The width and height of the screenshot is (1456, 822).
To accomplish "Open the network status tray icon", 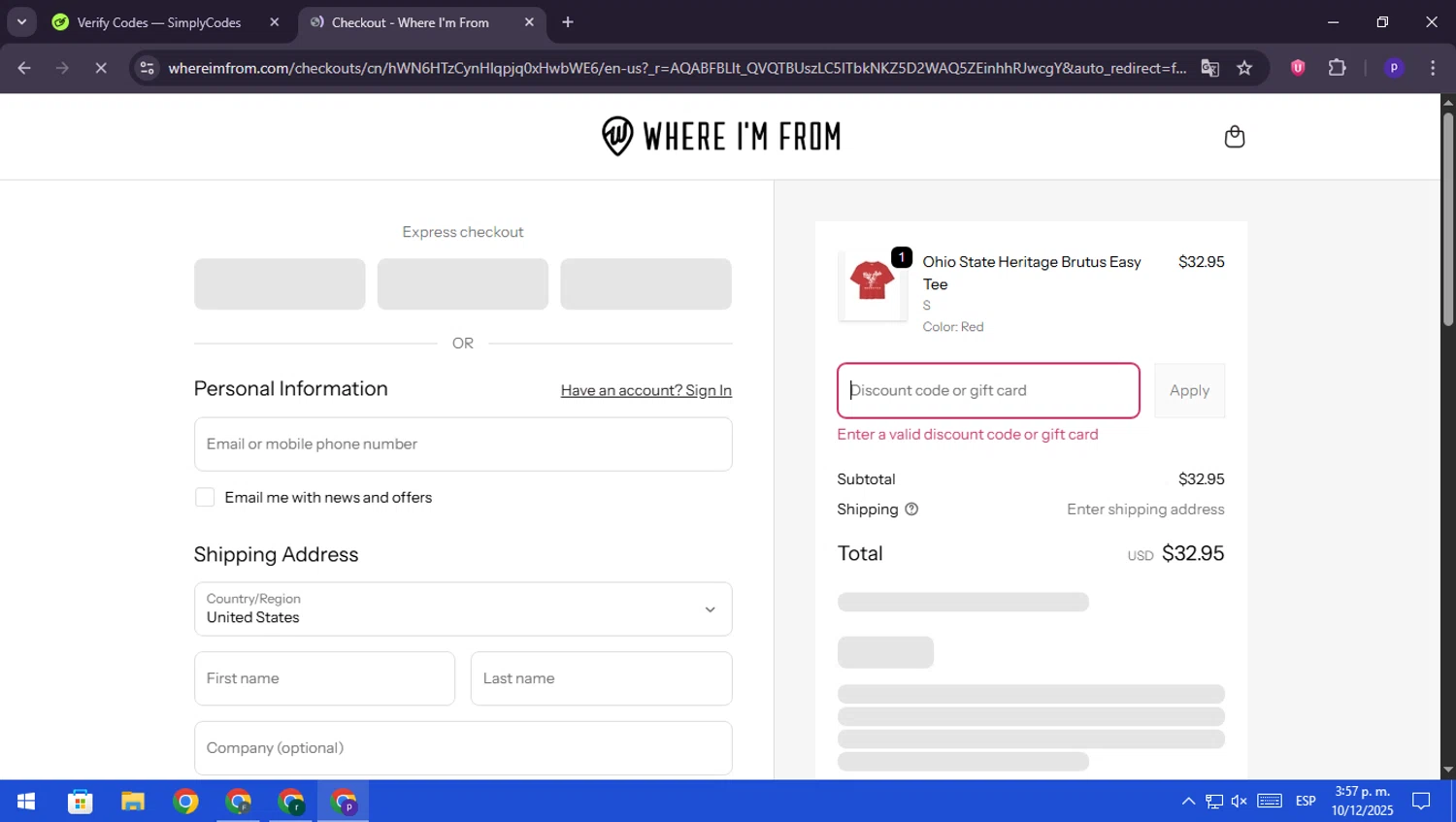I will [1214, 802].
